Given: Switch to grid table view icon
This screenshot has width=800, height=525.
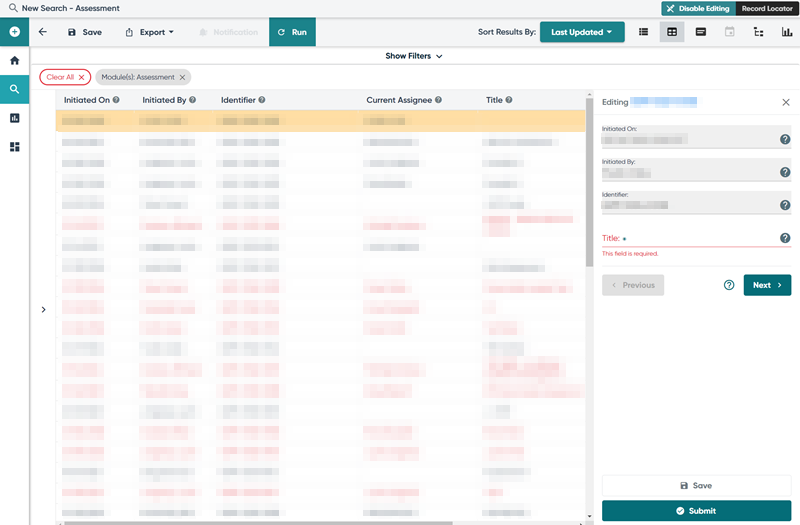Looking at the screenshot, I should tap(672, 32).
